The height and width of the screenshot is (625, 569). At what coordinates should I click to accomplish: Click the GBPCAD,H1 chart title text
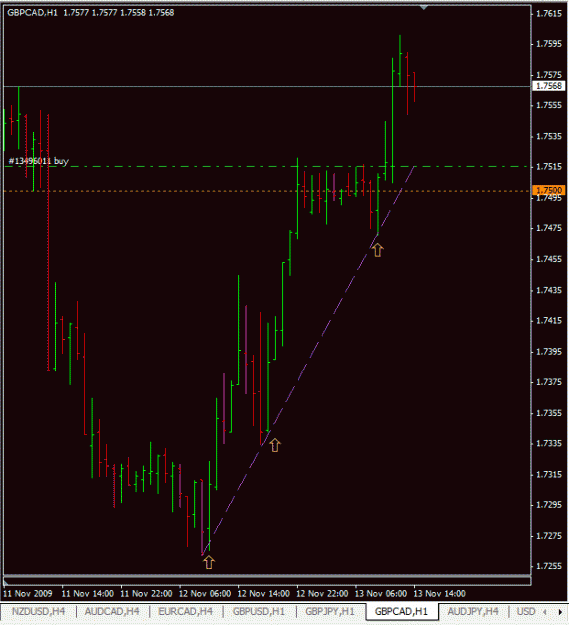tap(32, 13)
